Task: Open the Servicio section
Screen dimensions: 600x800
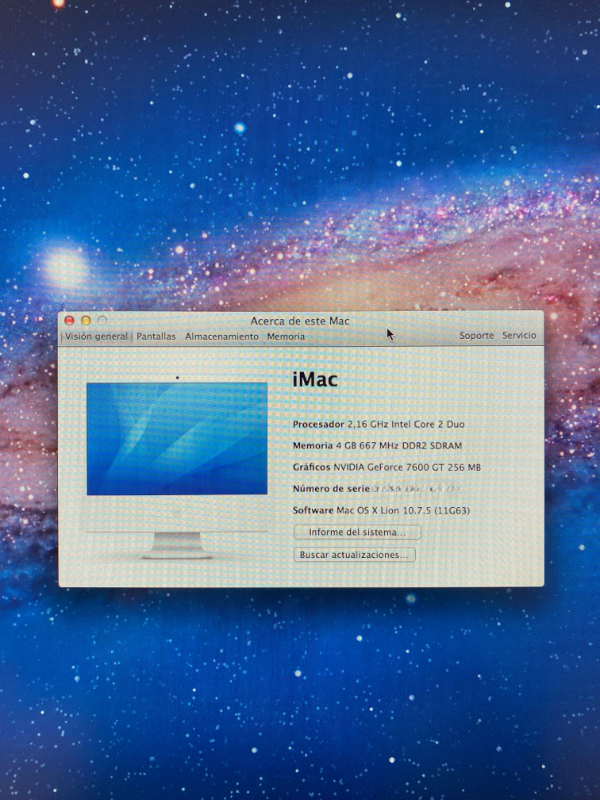Action: 519,335
